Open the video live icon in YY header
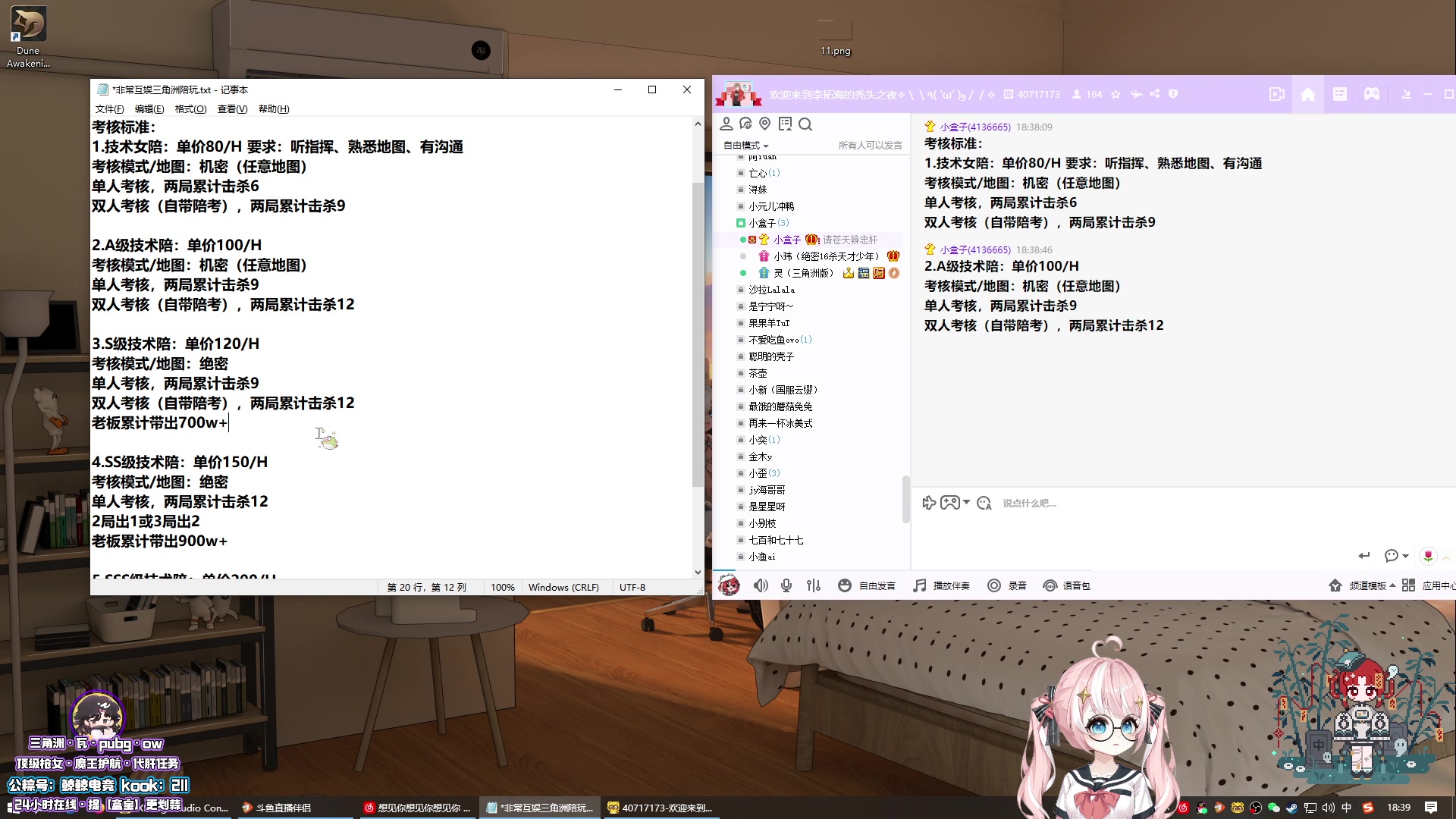 click(x=1276, y=94)
